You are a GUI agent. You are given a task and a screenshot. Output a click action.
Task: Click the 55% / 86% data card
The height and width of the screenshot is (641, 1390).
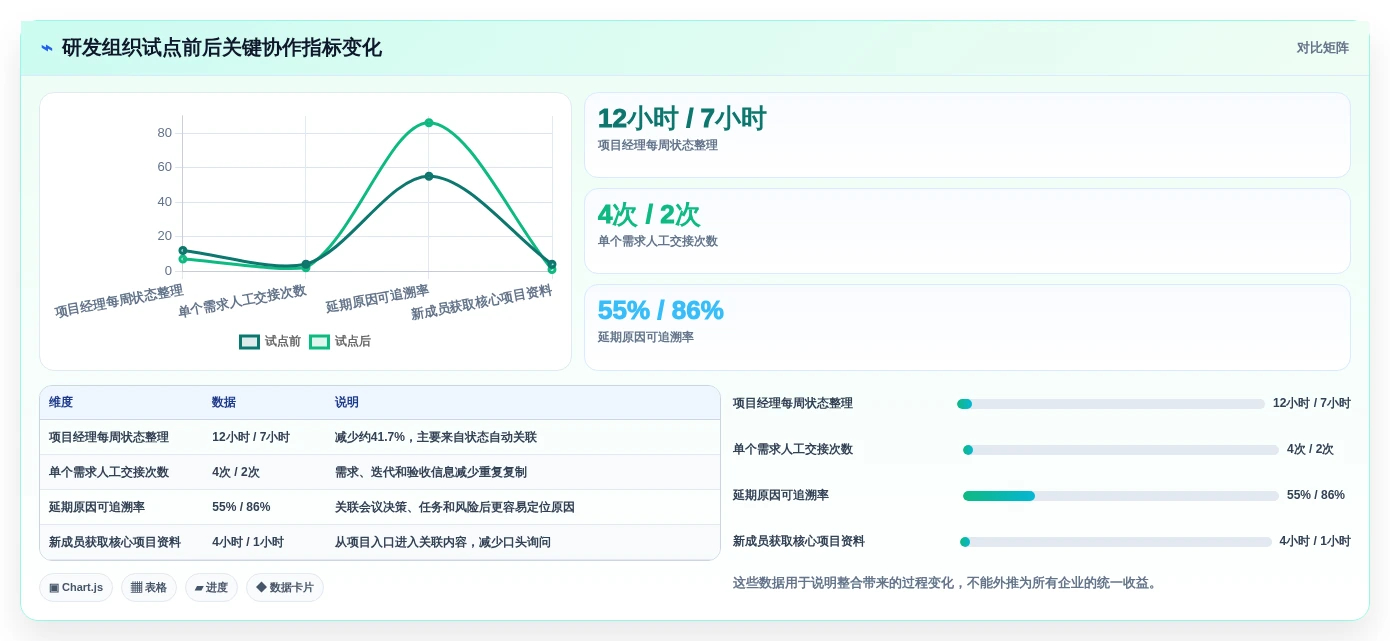(967, 327)
